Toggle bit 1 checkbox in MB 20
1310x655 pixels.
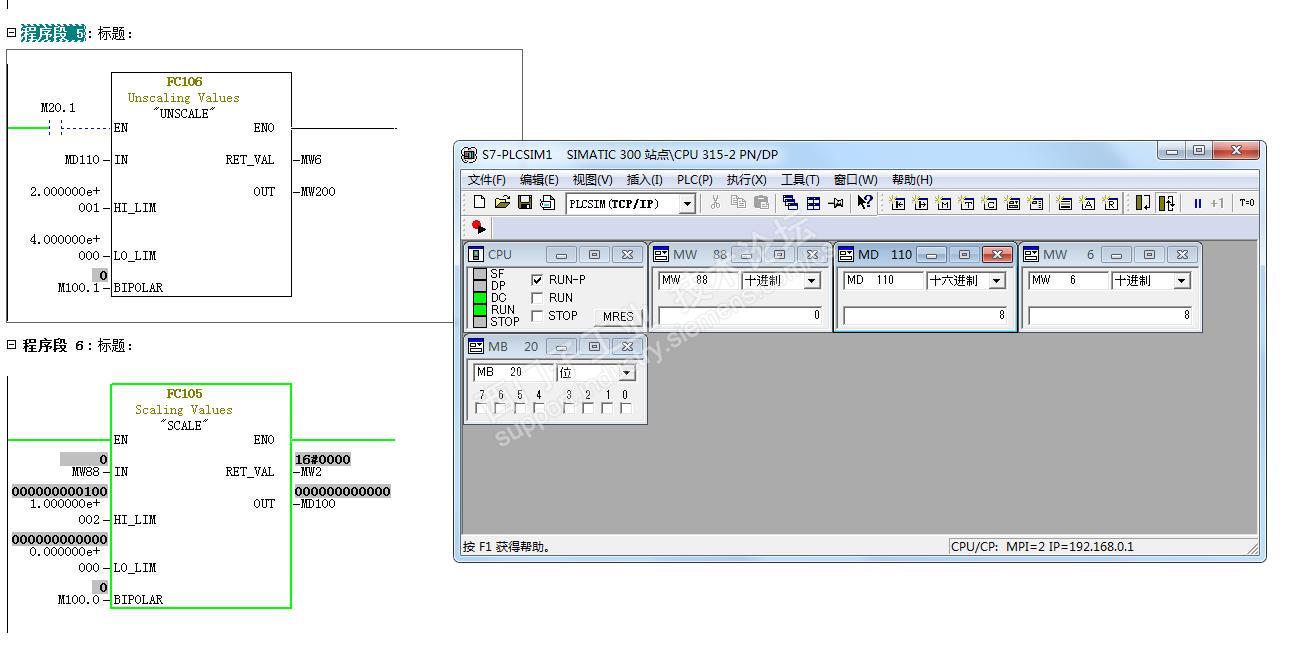pyautogui.click(x=607, y=408)
